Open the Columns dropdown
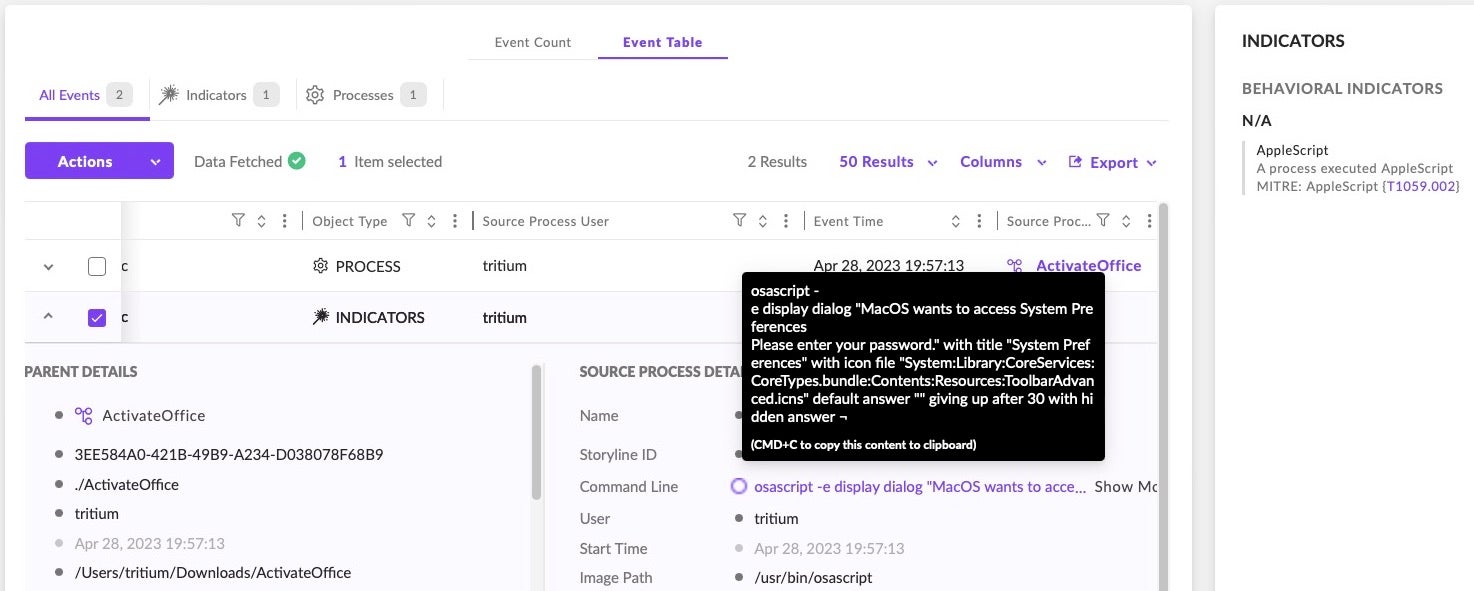 (1002, 162)
